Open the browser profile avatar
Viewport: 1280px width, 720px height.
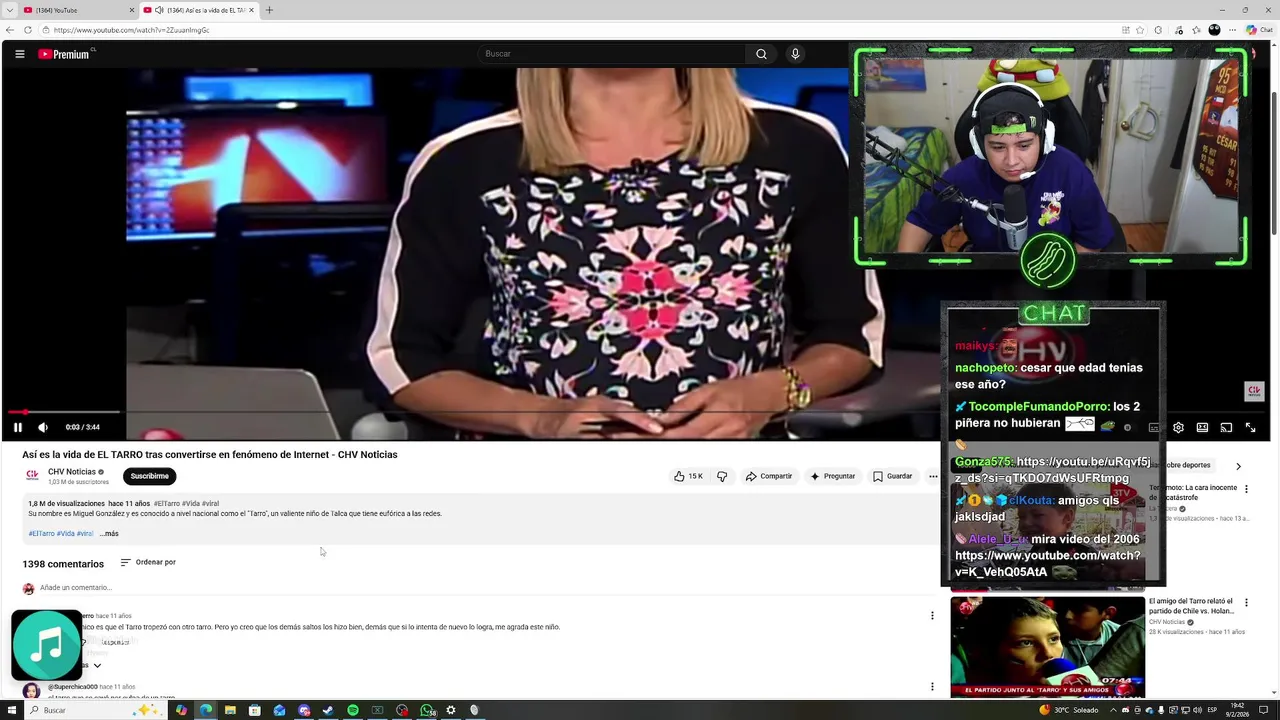coord(1214,30)
